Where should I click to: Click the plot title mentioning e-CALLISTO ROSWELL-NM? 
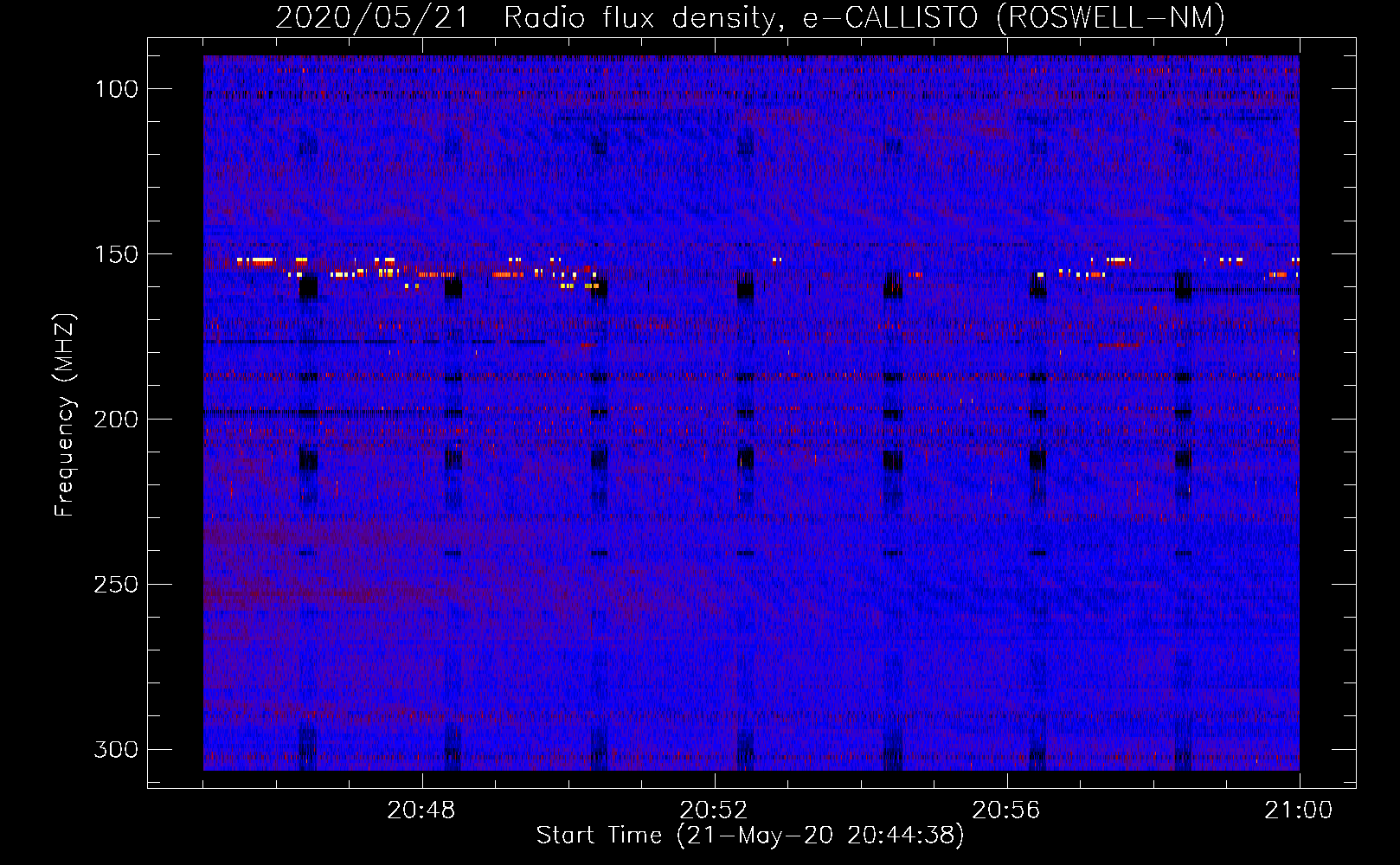[x=750, y=18]
